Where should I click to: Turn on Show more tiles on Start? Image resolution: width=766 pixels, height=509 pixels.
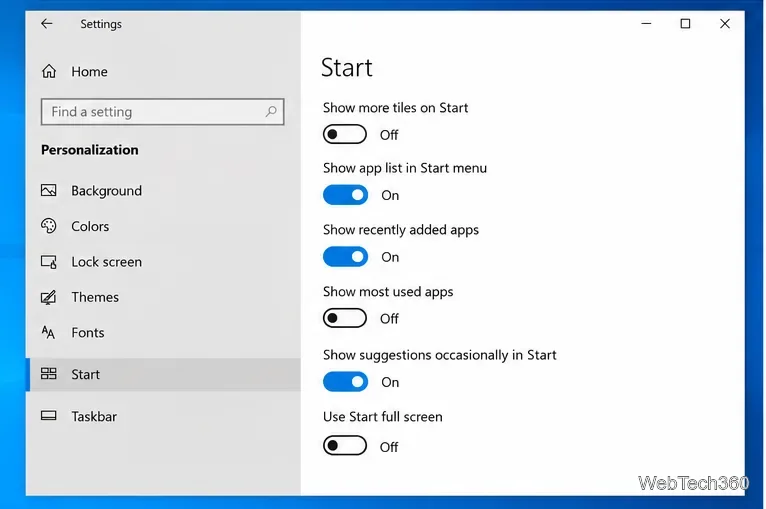pos(345,134)
